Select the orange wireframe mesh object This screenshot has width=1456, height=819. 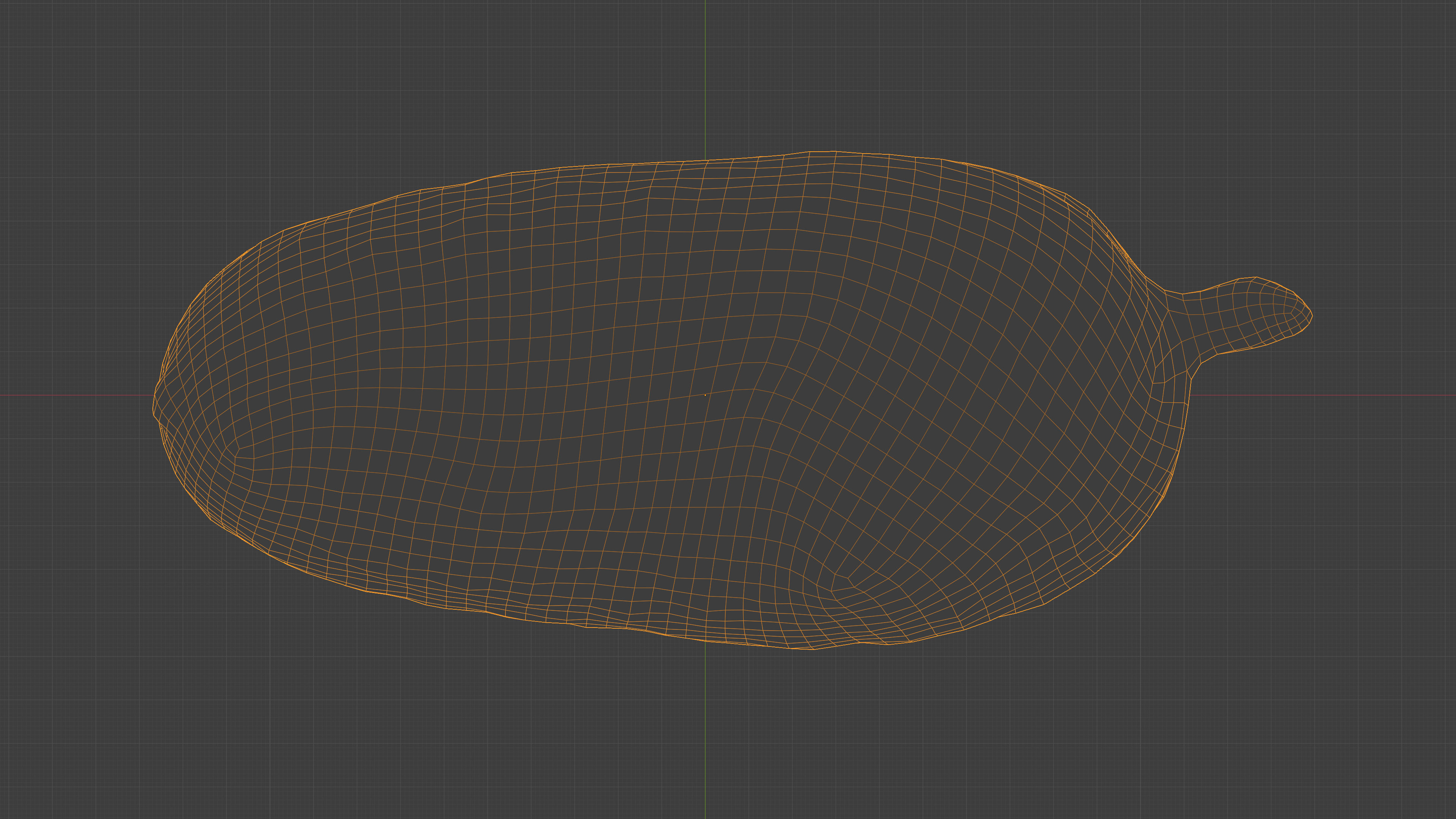tap(733, 400)
